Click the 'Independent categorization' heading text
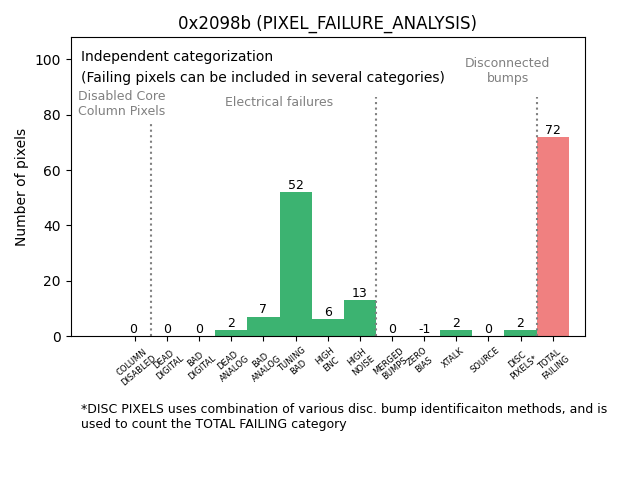Image resolution: width=640 pixels, height=480 pixels. 177,57
